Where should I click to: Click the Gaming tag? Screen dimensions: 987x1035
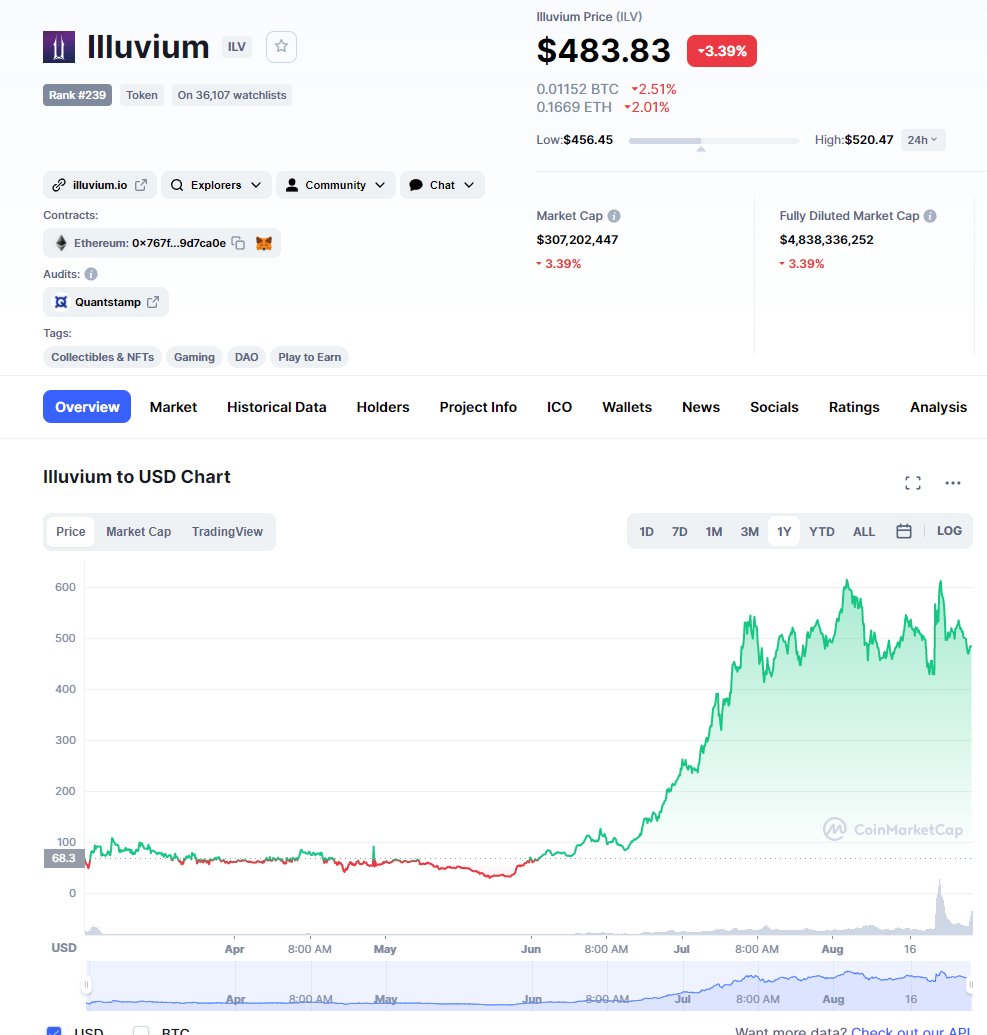(194, 357)
